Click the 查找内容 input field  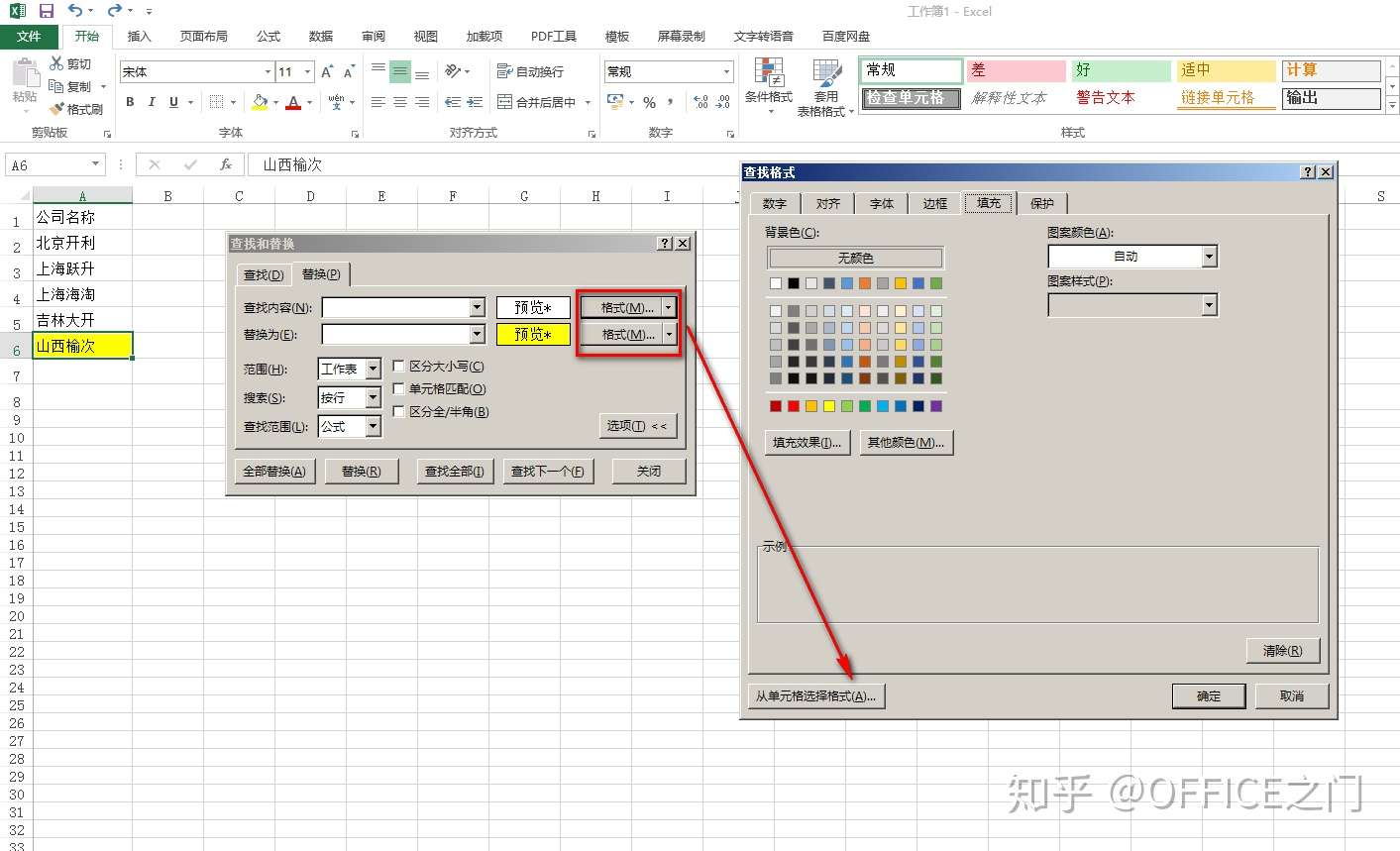pyautogui.click(x=396, y=308)
